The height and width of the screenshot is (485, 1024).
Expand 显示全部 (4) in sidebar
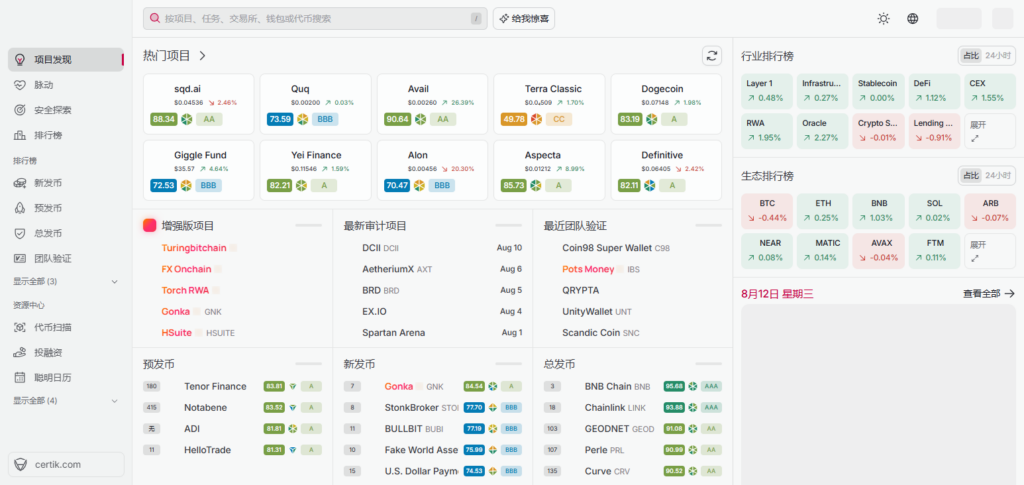tap(66, 400)
